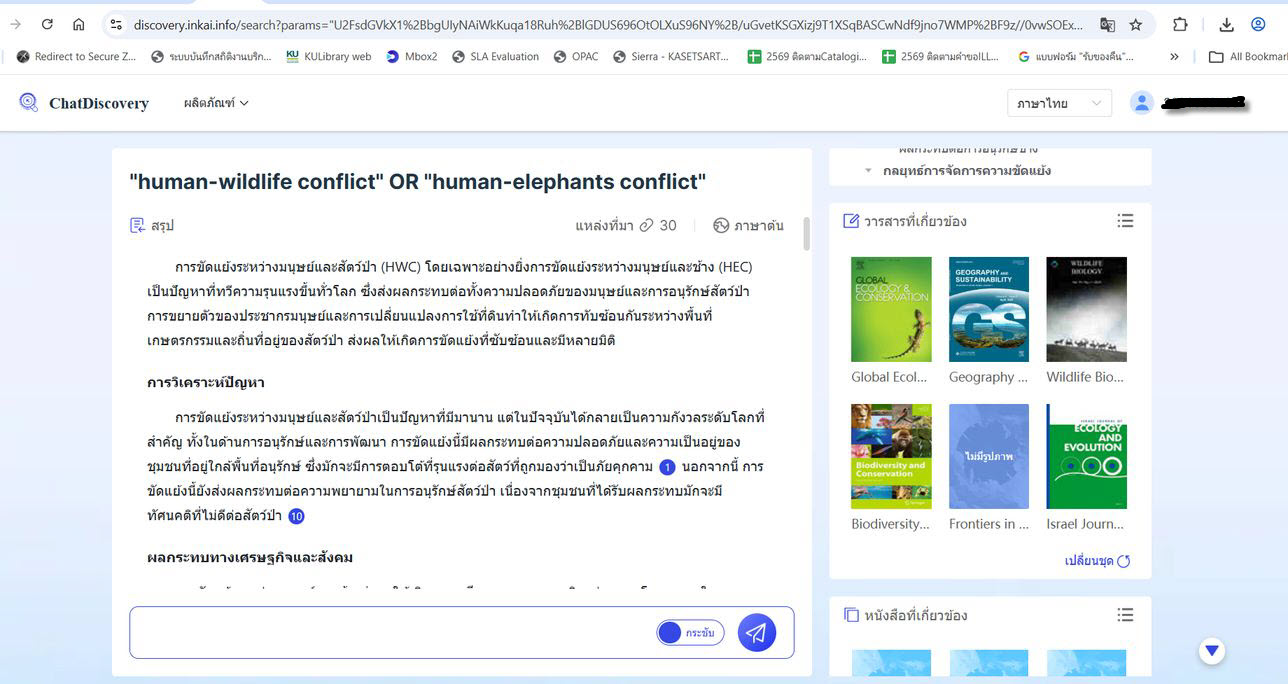1288x684 pixels.
Task: Open the Global Ecology & Conservation journal cover
Action: (x=891, y=309)
